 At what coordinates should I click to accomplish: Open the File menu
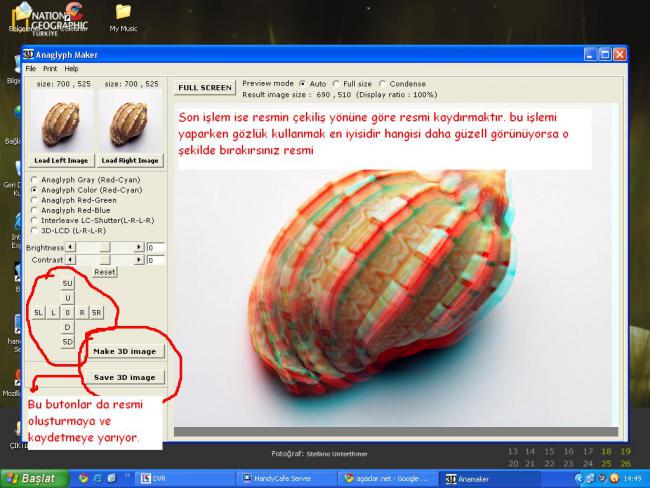31,69
